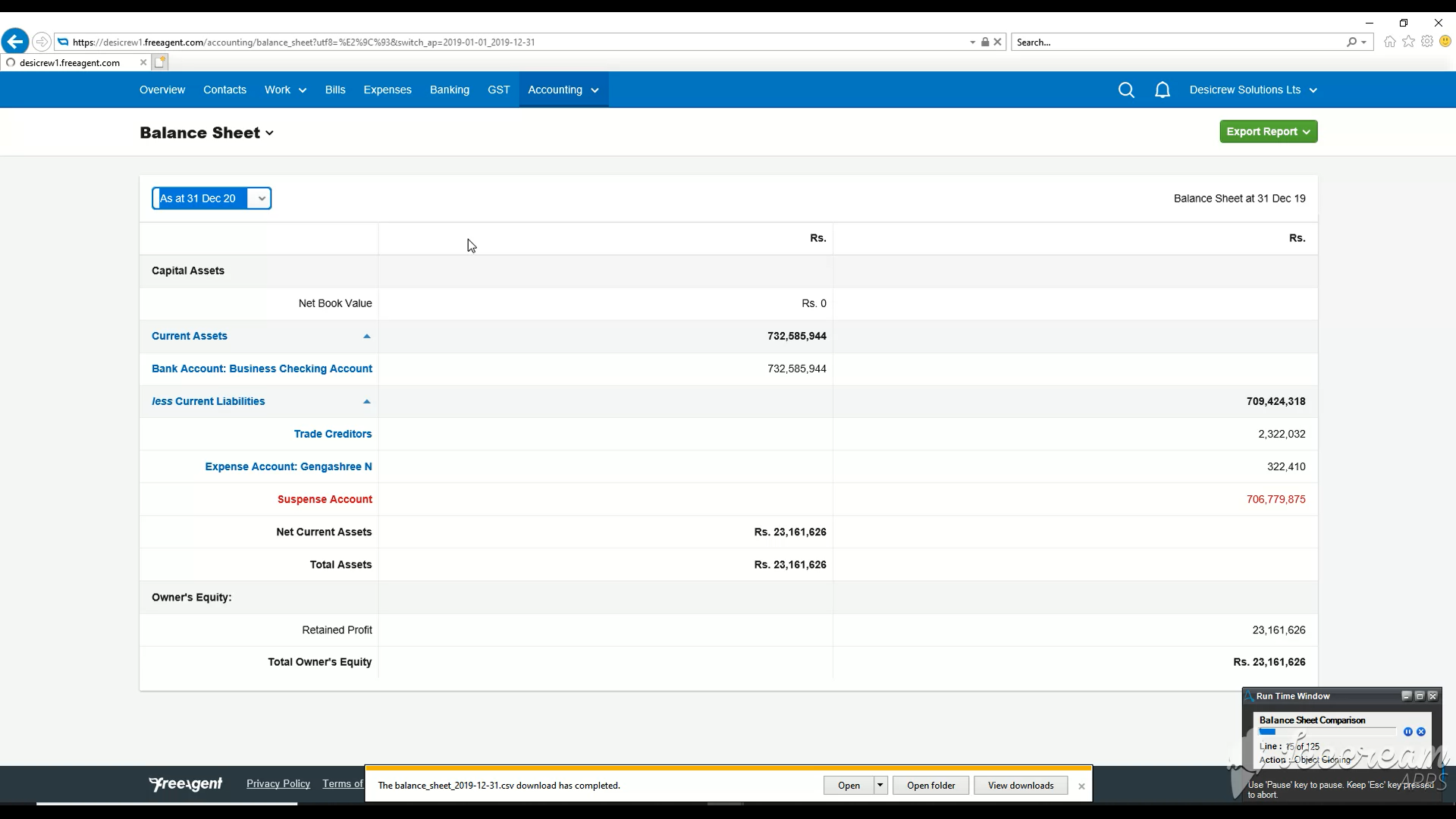Click the browser back arrow button
1456x819 pixels.
click(15, 42)
